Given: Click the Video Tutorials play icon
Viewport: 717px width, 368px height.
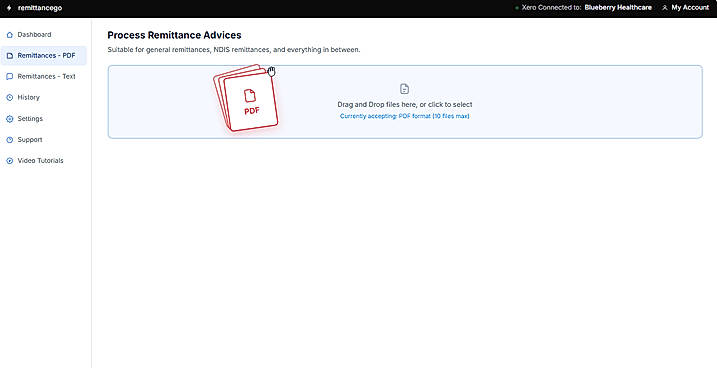Looking at the screenshot, I should click(x=10, y=161).
